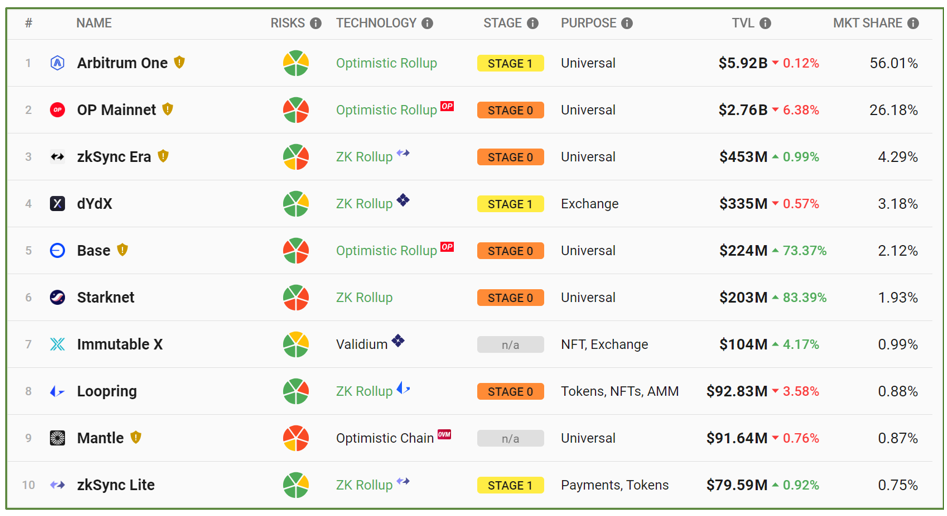Click the Purpose column info icon

tap(627, 24)
